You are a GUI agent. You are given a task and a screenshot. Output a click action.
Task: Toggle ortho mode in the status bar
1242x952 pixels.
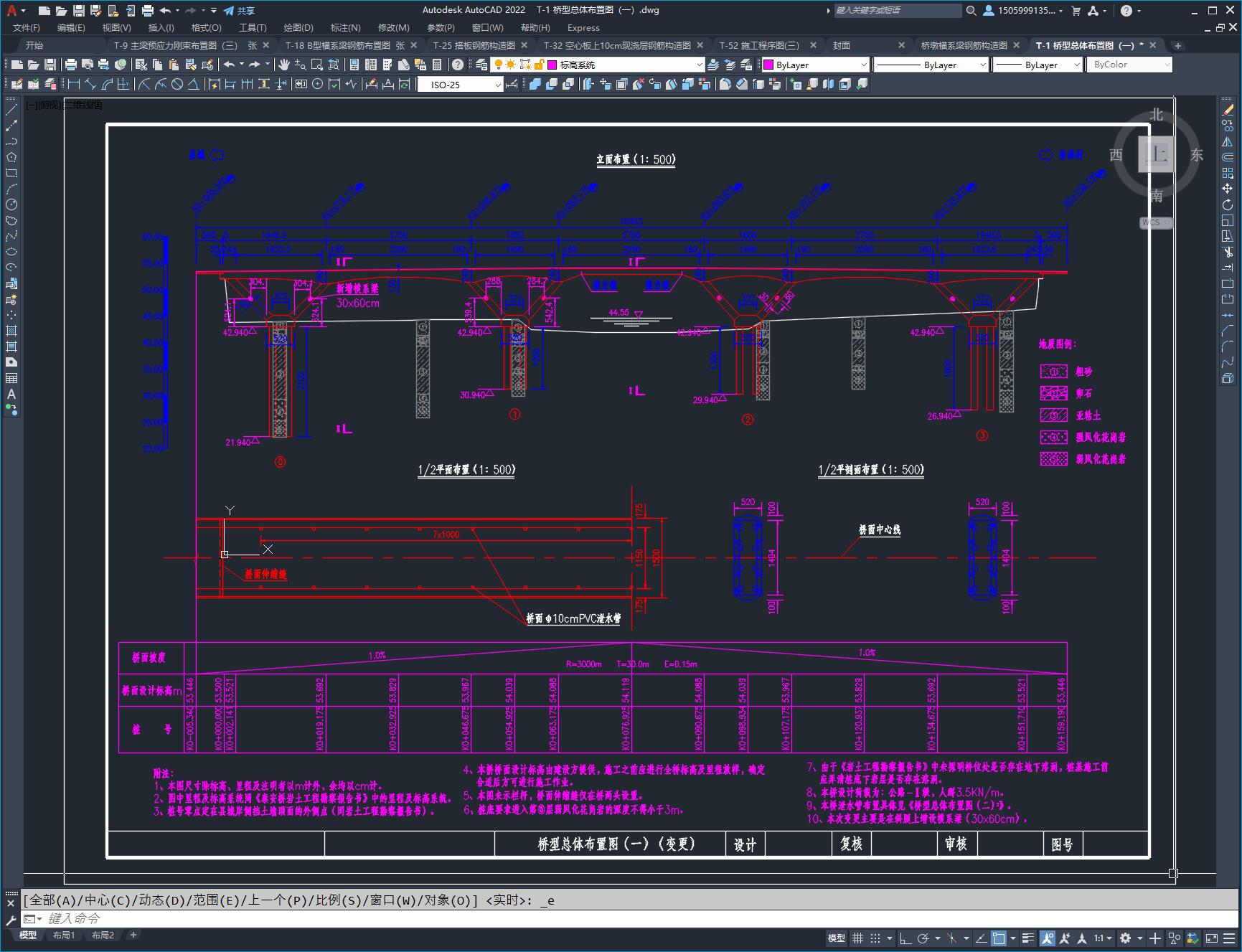(905, 938)
